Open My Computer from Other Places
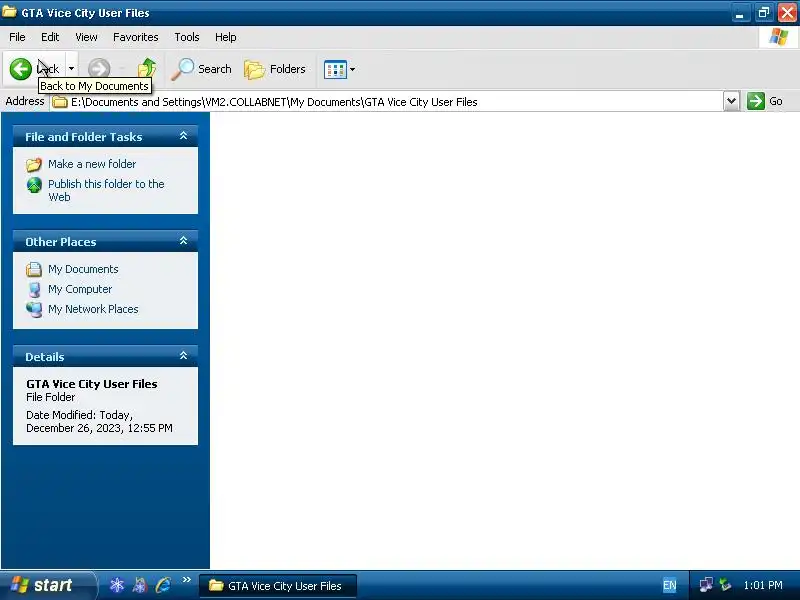 [x=80, y=289]
